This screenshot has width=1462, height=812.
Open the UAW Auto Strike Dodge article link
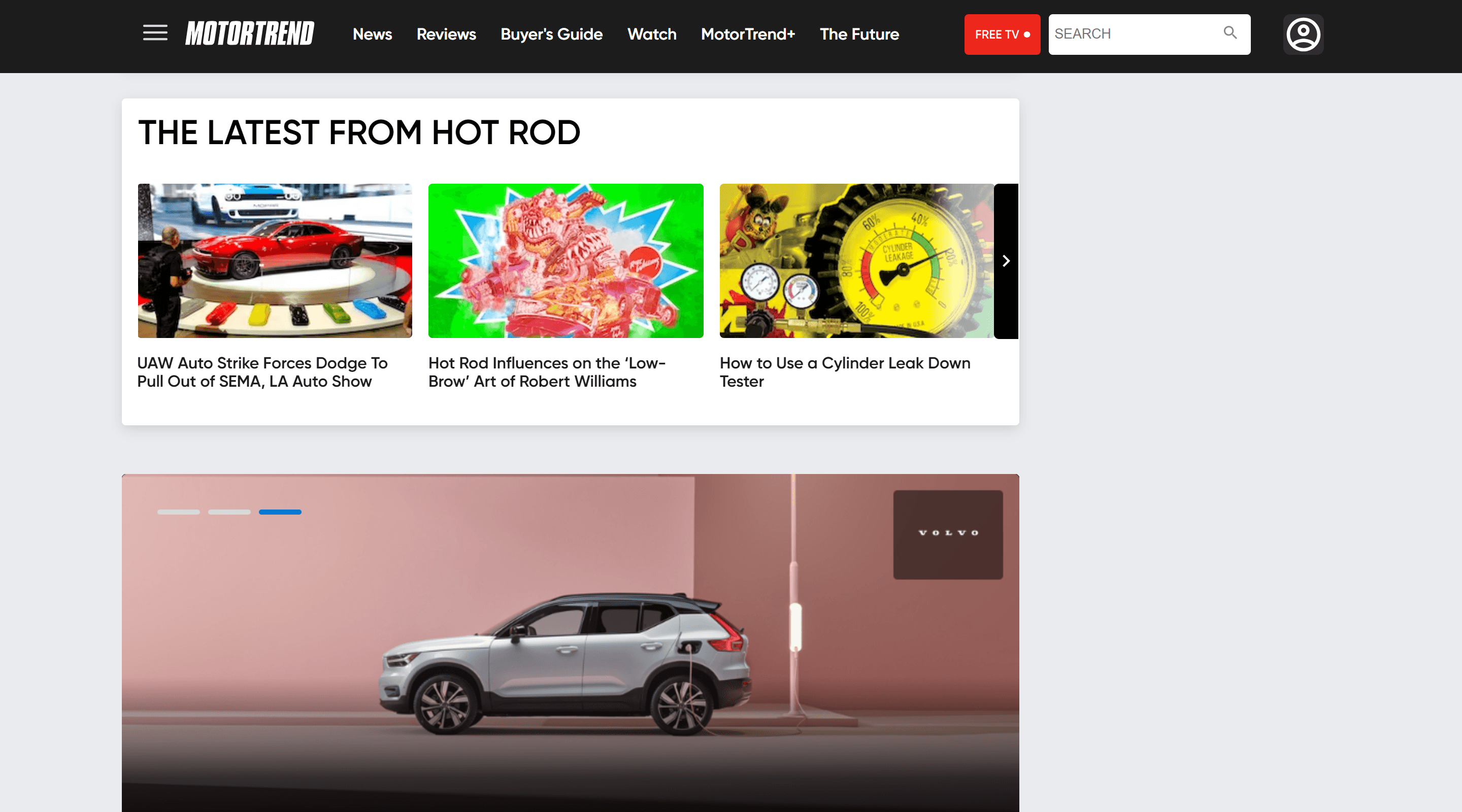pyautogui.click(x=262, y=371)
